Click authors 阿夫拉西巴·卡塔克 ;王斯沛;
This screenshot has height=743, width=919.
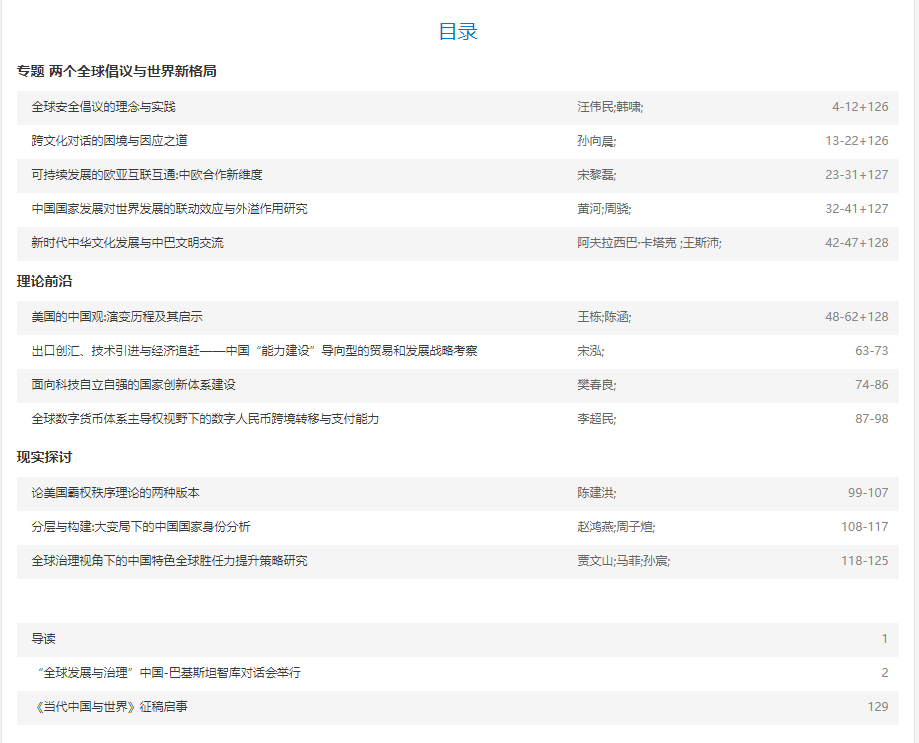649,243
